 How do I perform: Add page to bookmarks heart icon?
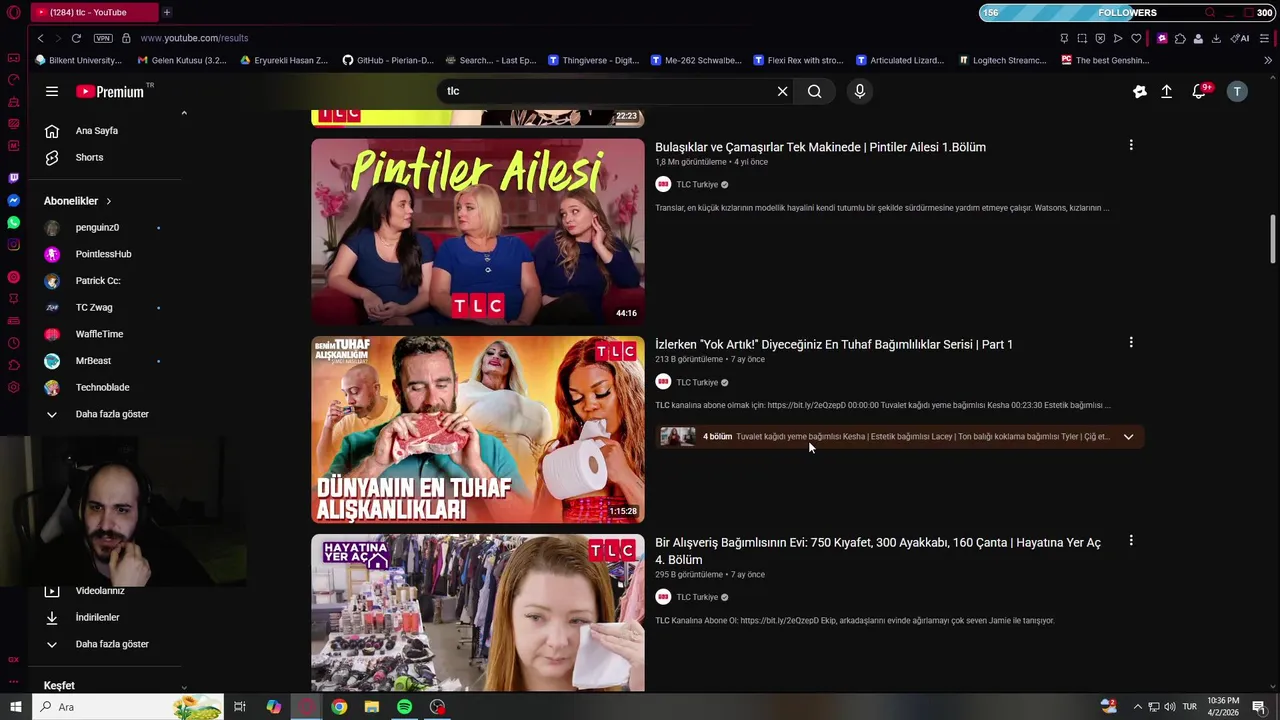(x=1136, y=38)
